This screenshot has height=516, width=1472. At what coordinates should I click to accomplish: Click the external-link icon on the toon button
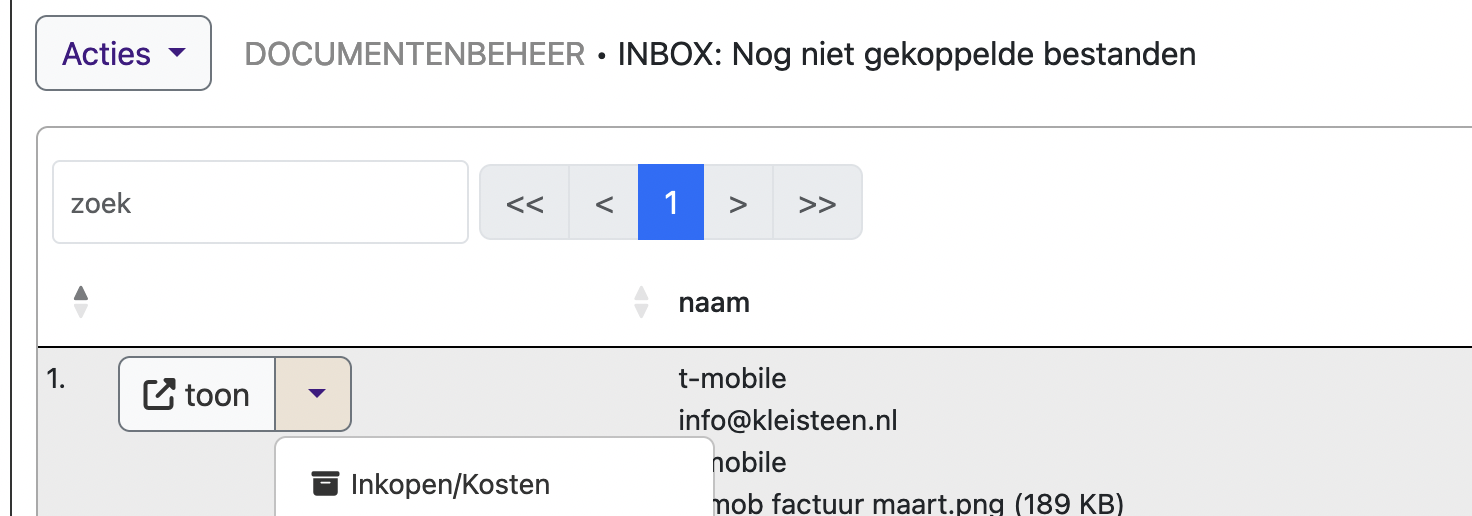tap(159, 395)
